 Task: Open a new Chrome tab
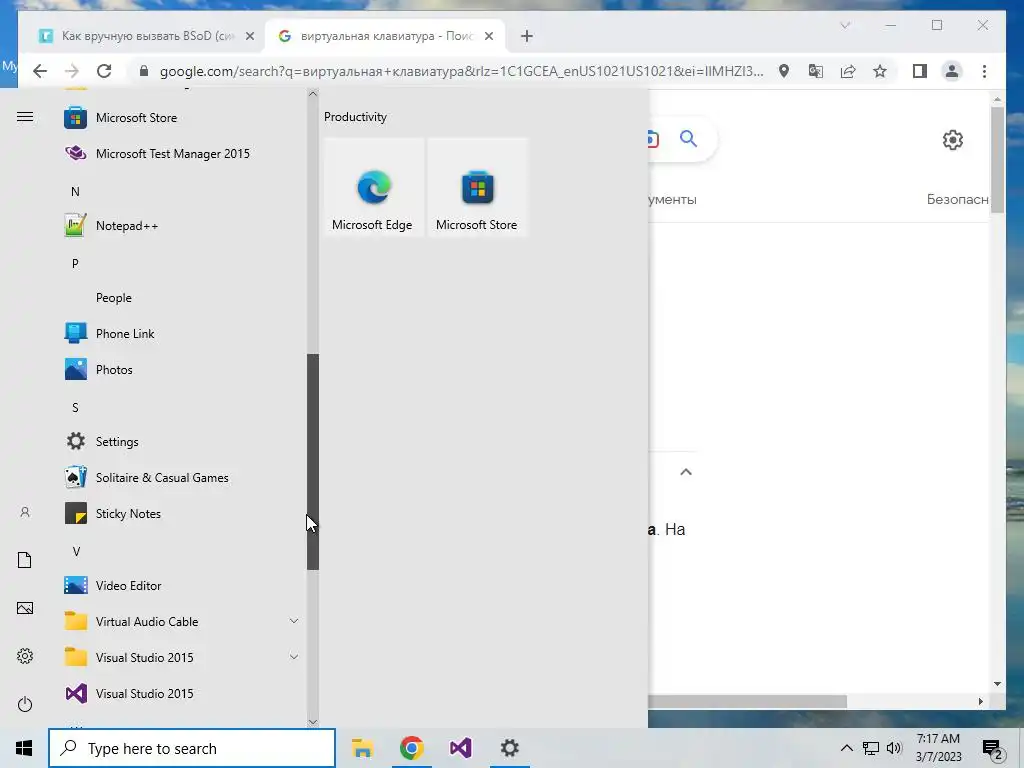527,36
